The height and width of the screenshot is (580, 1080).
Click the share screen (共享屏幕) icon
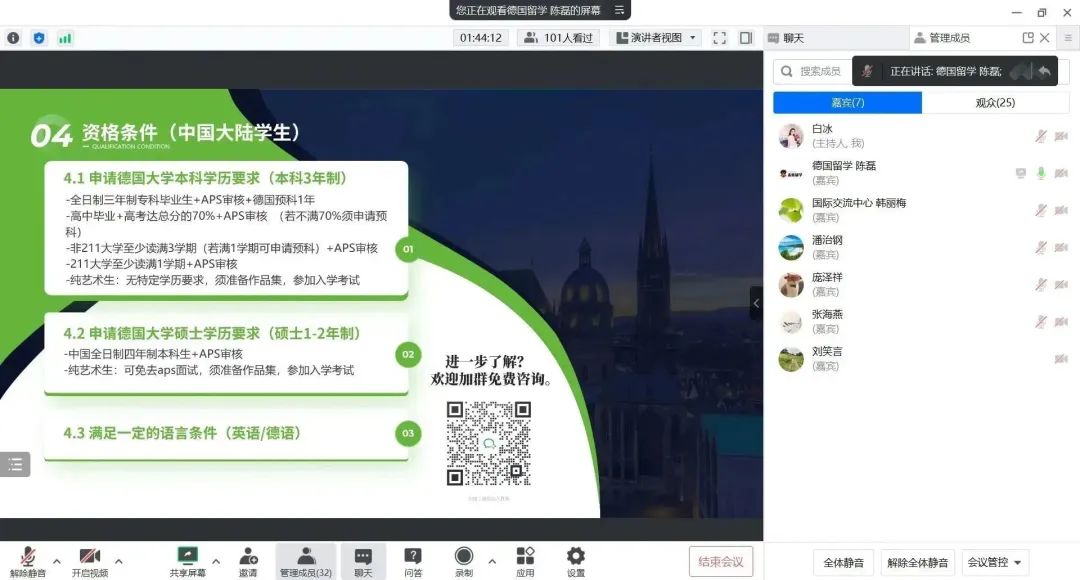pos(187,556)
